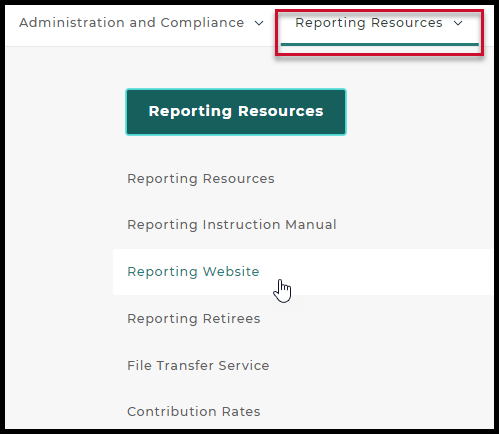499x434 pixels.
Task: Collapse the chevron beside Reporting Resources
Action: tap(458, 23)
